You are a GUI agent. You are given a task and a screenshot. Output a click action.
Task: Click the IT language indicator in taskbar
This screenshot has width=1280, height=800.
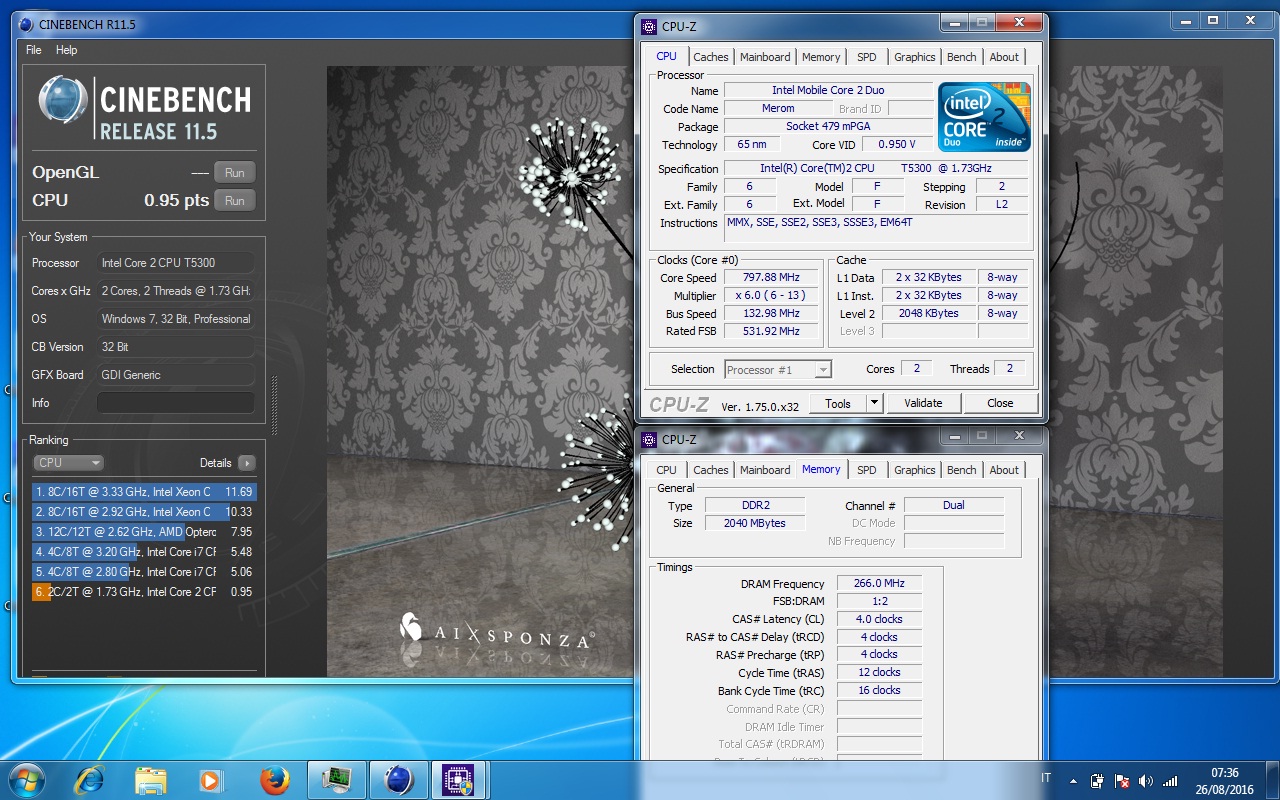coord(1046,778)
